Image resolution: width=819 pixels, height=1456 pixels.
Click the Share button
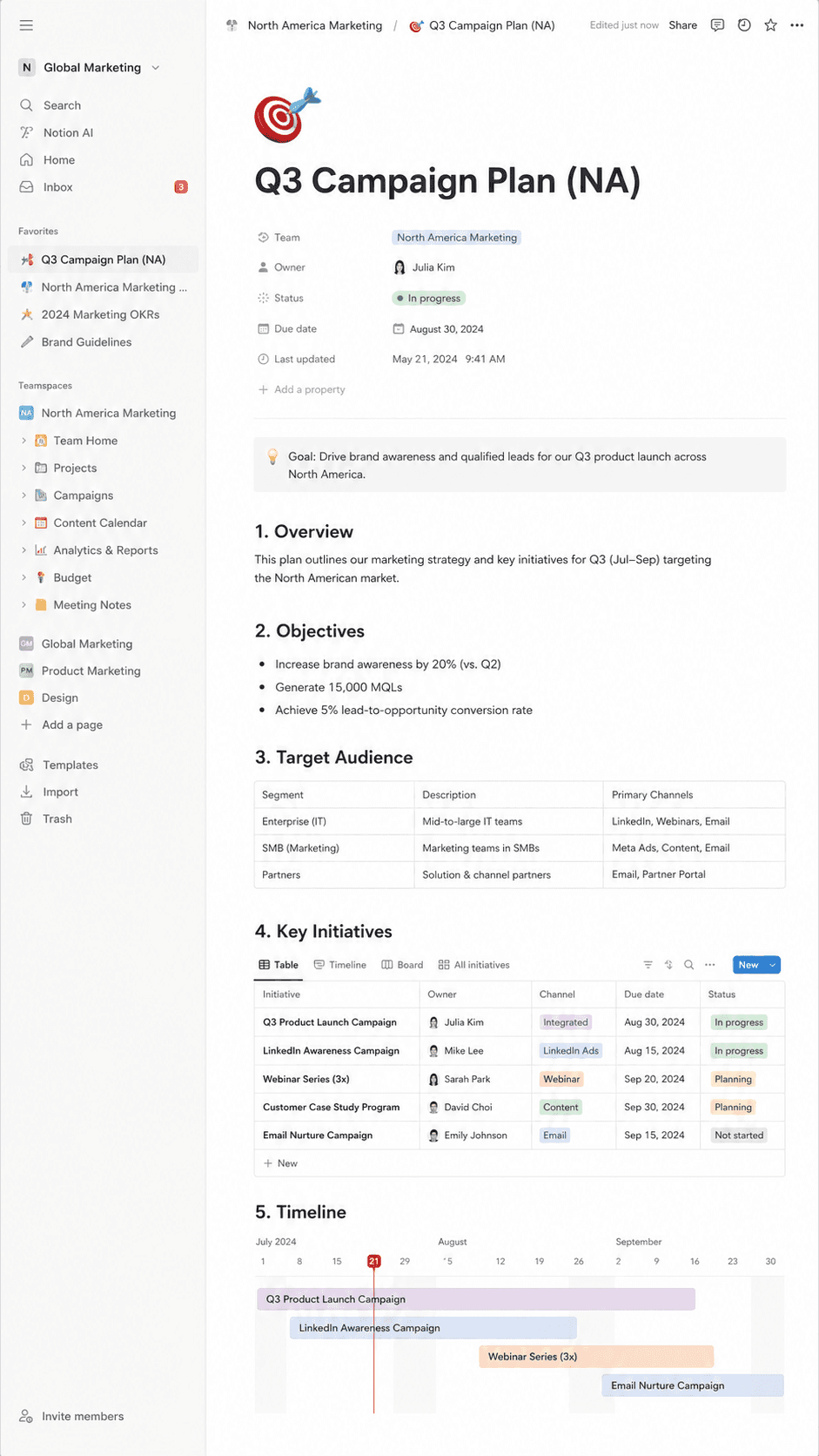pyautogui.click(x=683, y=25)
